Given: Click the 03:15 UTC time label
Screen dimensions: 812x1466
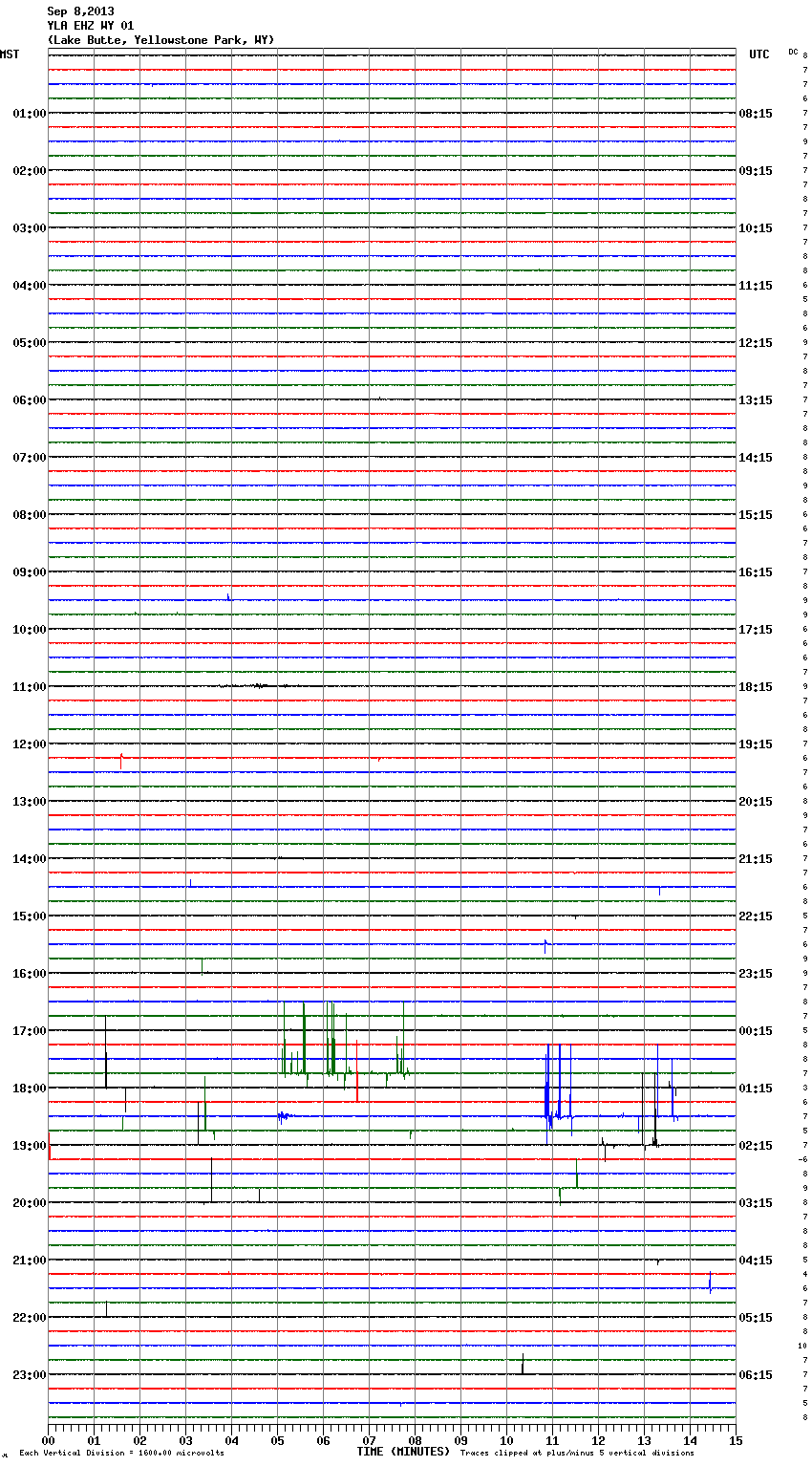Looking at the screenshot, I should pos(756,1203).
